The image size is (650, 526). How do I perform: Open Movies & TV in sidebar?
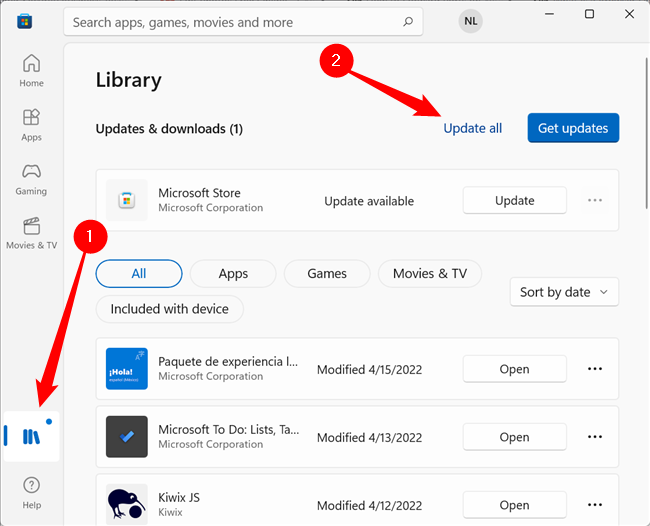click(32, 233)
